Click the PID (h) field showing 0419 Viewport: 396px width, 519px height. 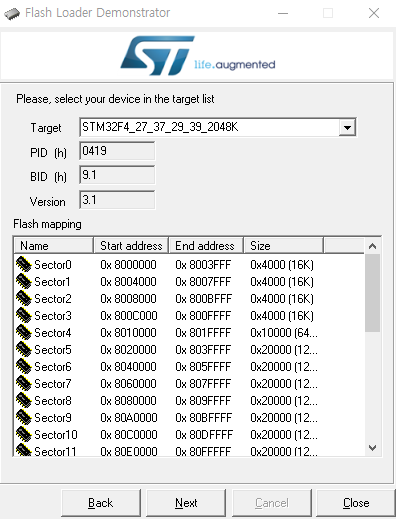click(x=117, y=151)
